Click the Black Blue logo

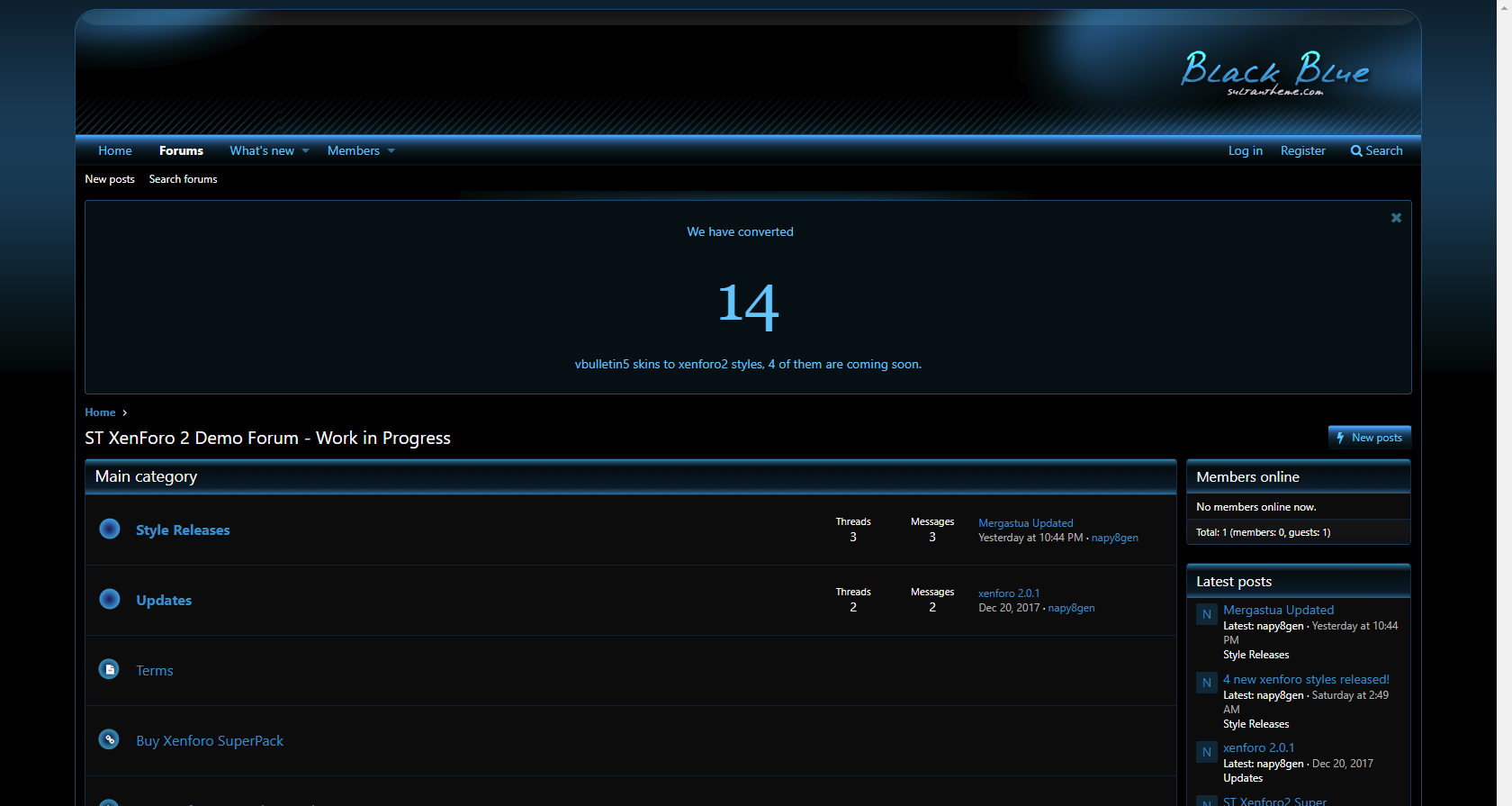click(1275, 73)
